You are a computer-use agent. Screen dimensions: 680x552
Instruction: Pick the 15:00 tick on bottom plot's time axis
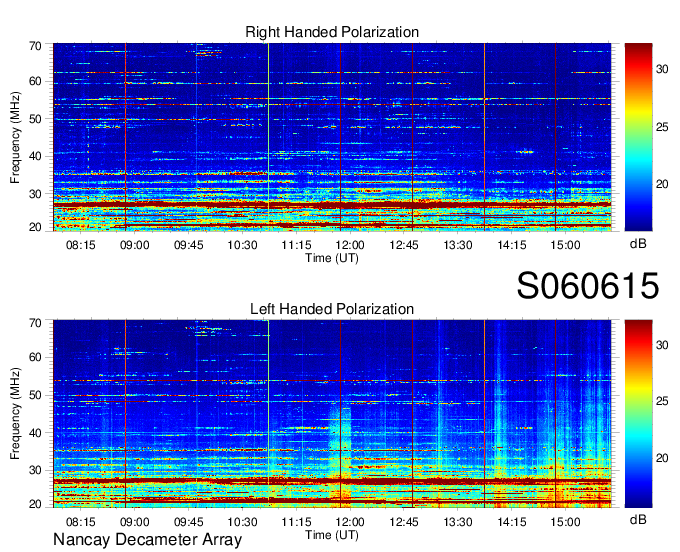point(566,522)
